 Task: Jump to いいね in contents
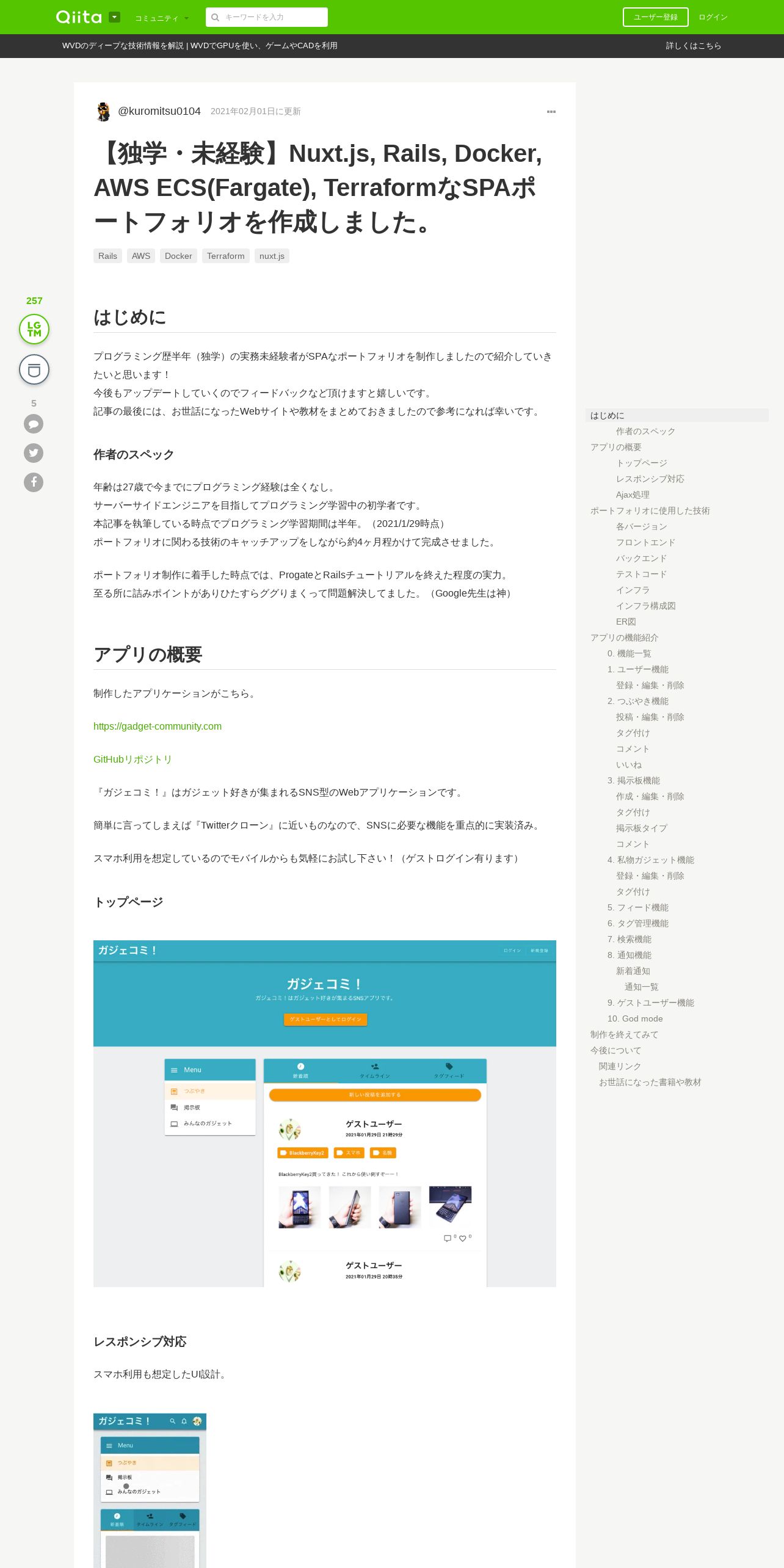point(628,764)
